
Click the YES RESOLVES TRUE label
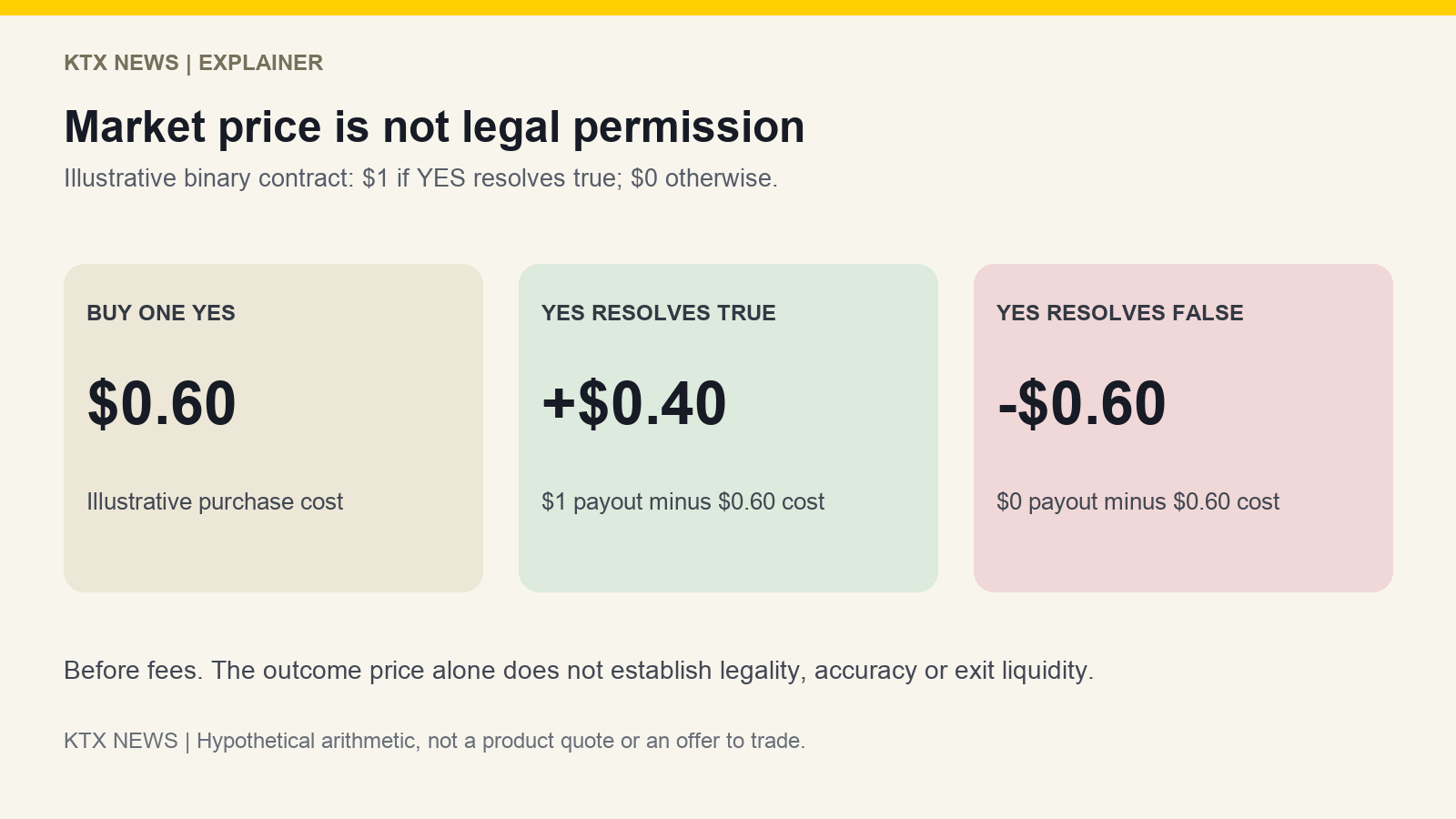tap(659, 313)
